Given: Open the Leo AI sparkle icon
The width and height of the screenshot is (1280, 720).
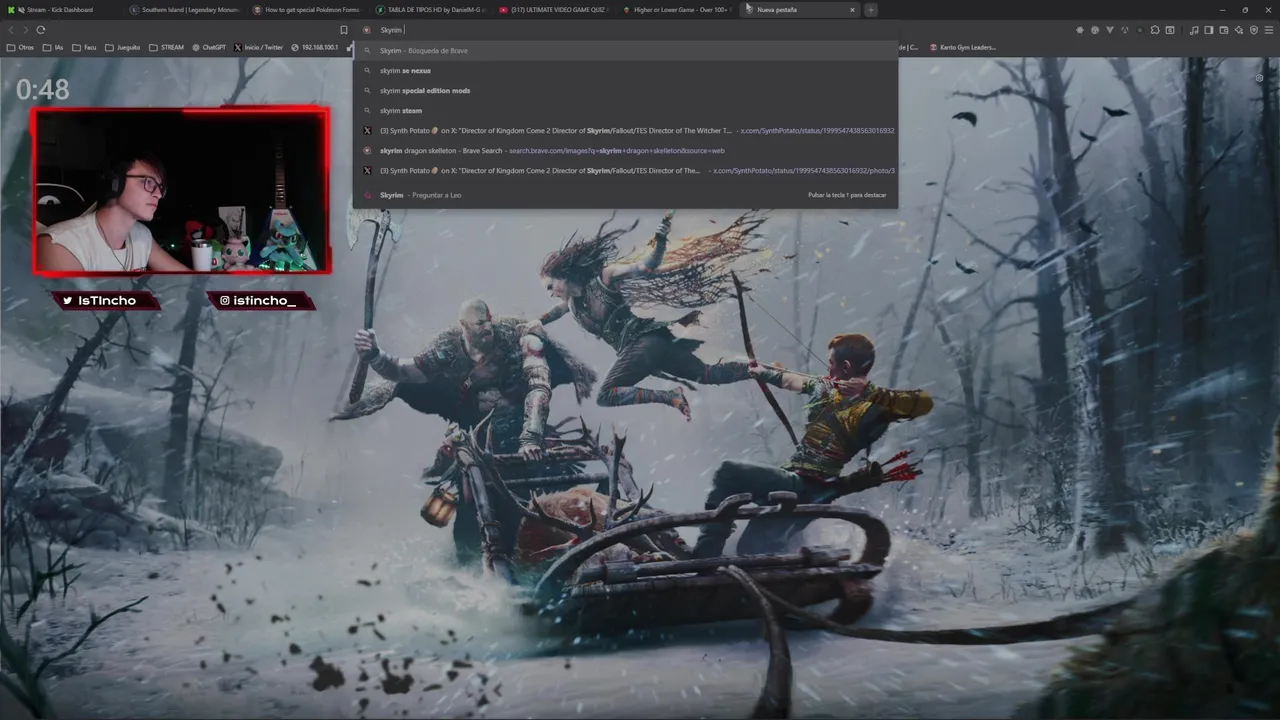Looking at the screenshot, I should click(1239, 30).
